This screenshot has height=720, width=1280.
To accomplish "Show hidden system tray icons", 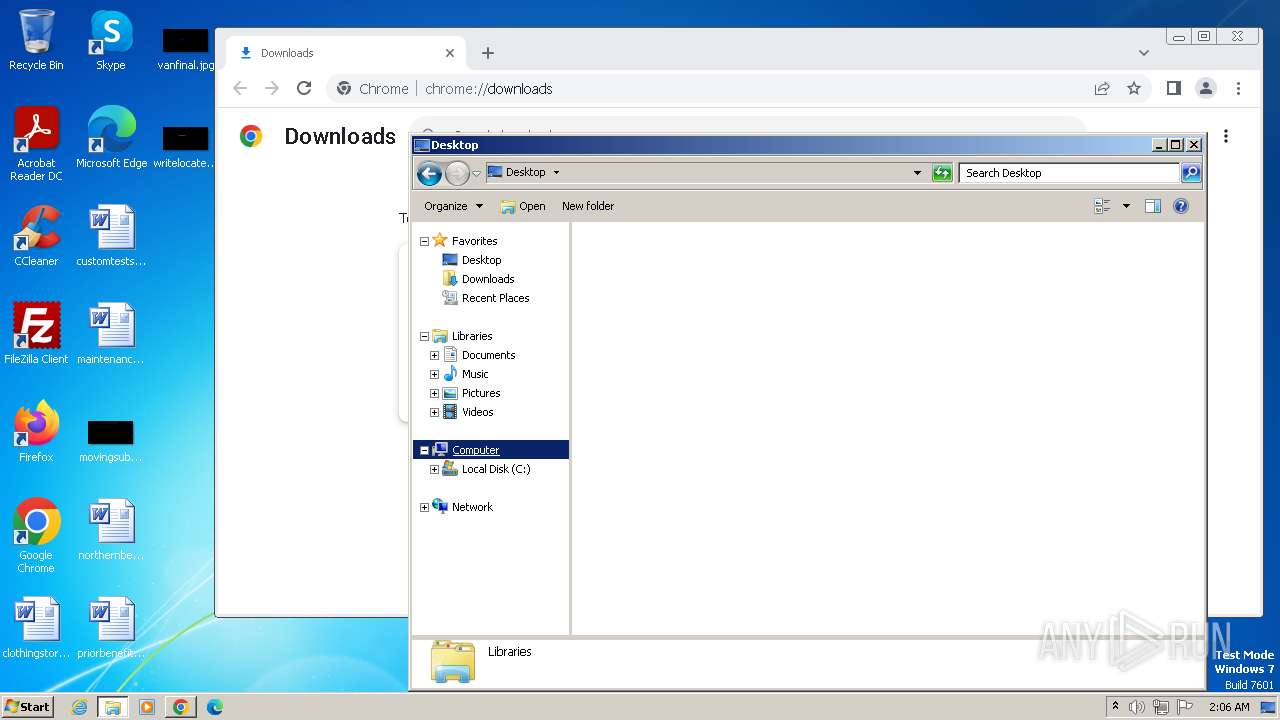I will click(x=1115, y=706).
